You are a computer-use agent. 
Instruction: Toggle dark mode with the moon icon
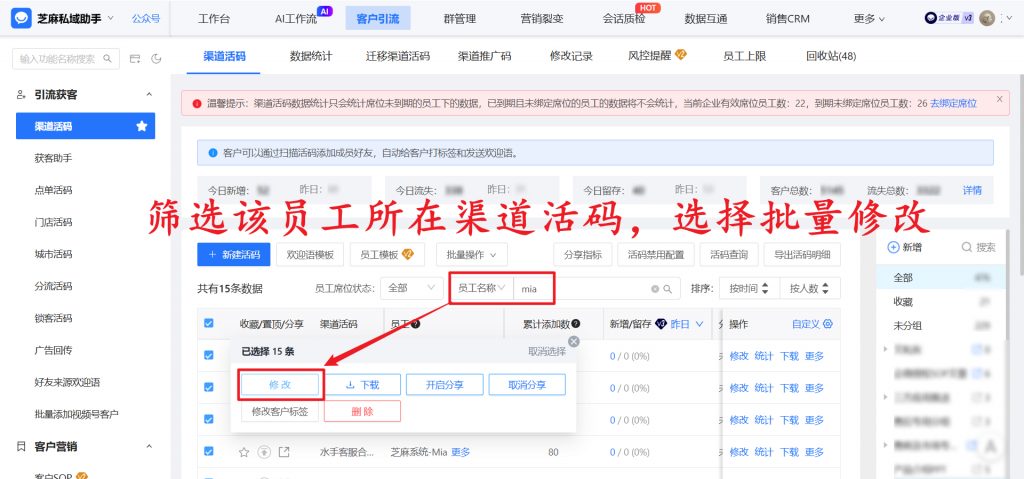[156, 59]
